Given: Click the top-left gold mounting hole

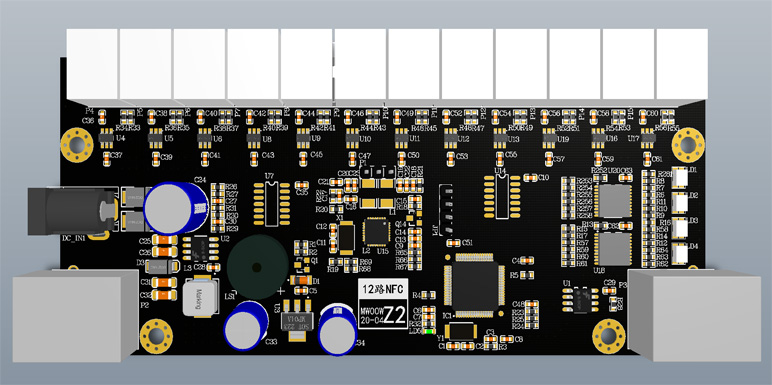Looking at the screenshot, I should pyautogui.click(x=77, y=145).
